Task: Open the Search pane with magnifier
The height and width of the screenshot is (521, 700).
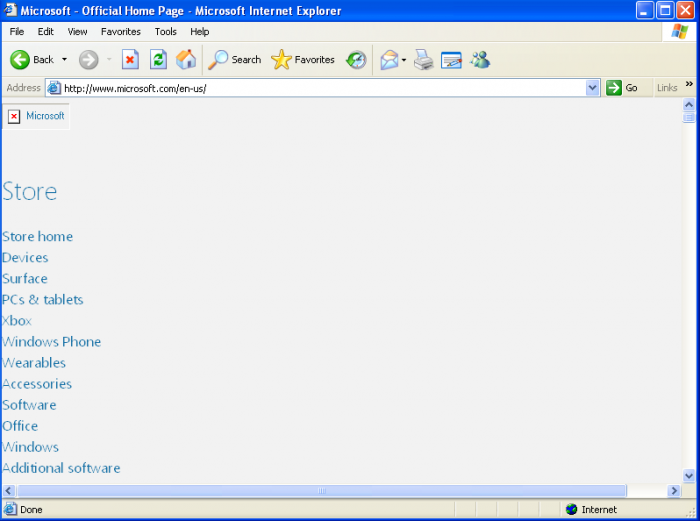Action: (x=235, y=59)
